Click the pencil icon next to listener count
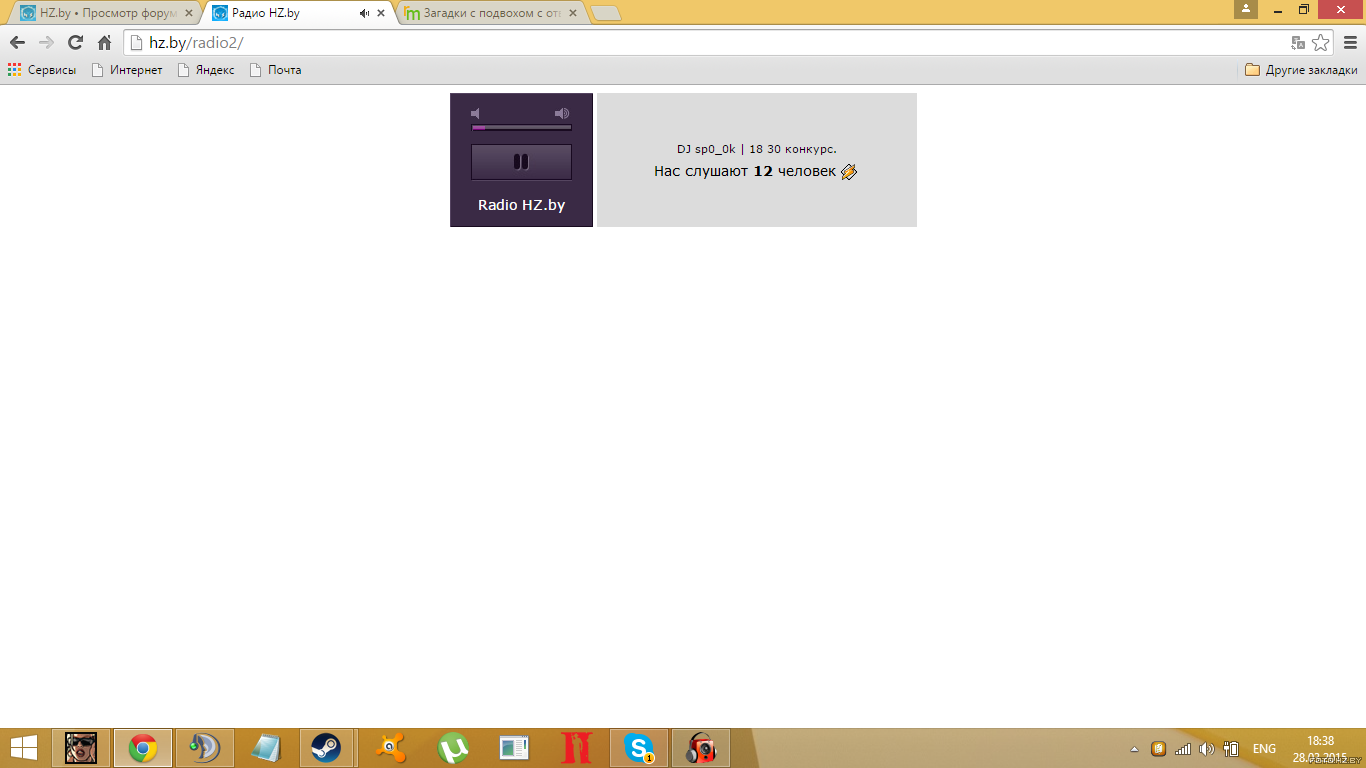1366x768 pixels. tap(849, 172)
